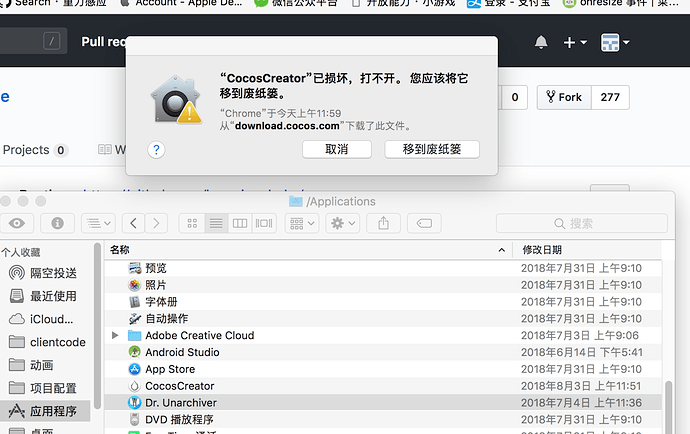Screen dimensions: 690x434
Task: Open the Finder path list dropdown
Action: [x=98, y=223]
